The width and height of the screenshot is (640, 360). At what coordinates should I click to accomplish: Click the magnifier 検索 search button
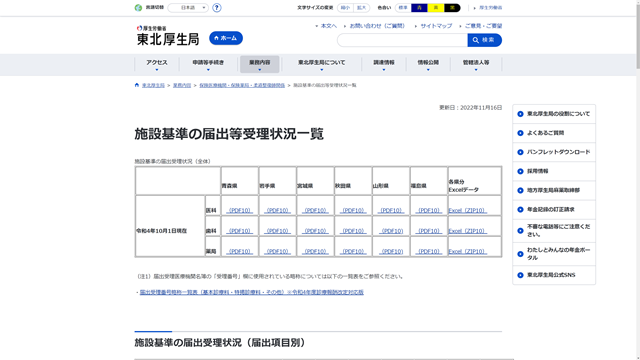(484, 40)
